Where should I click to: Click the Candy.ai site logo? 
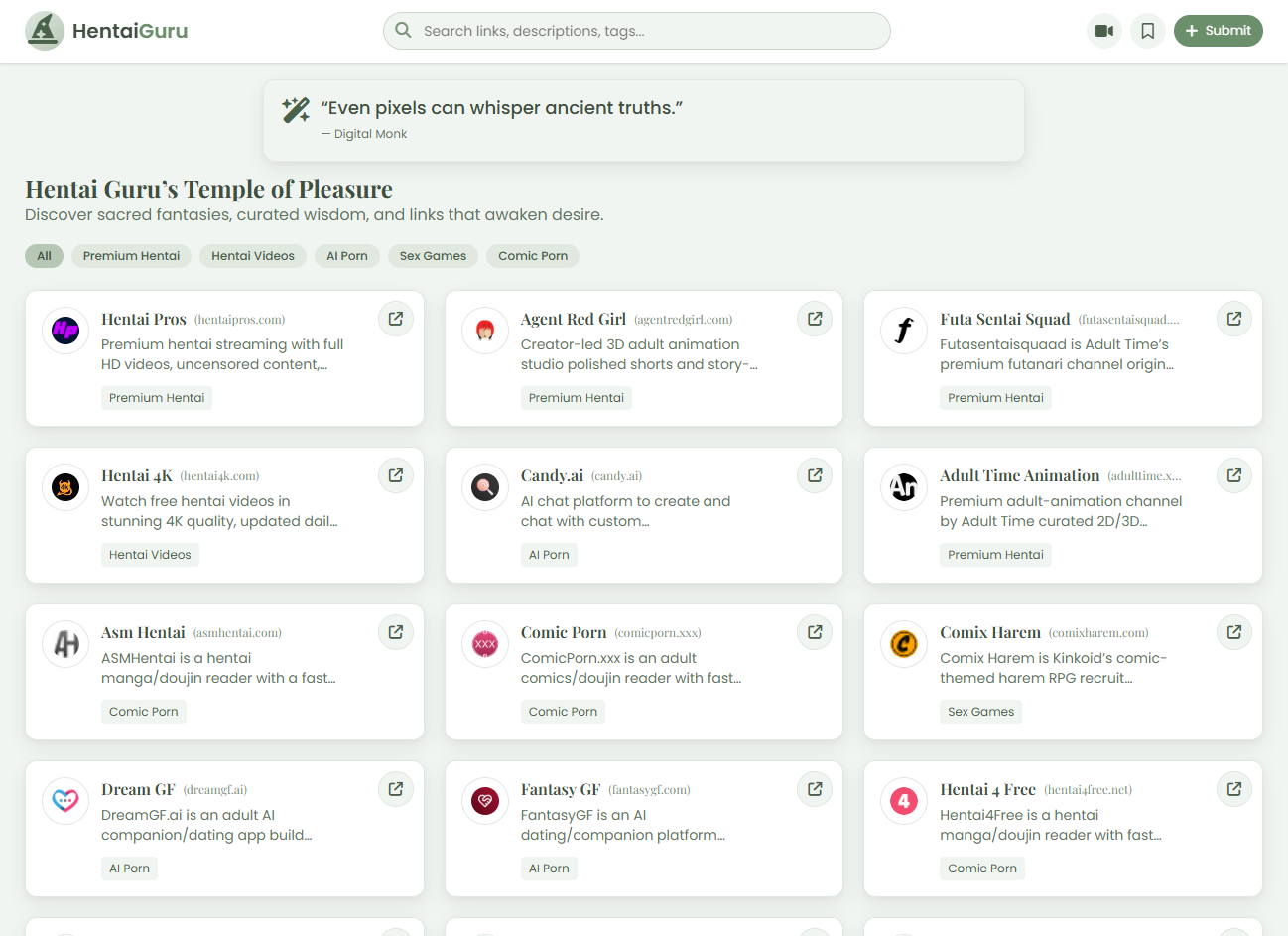point(485,487)
